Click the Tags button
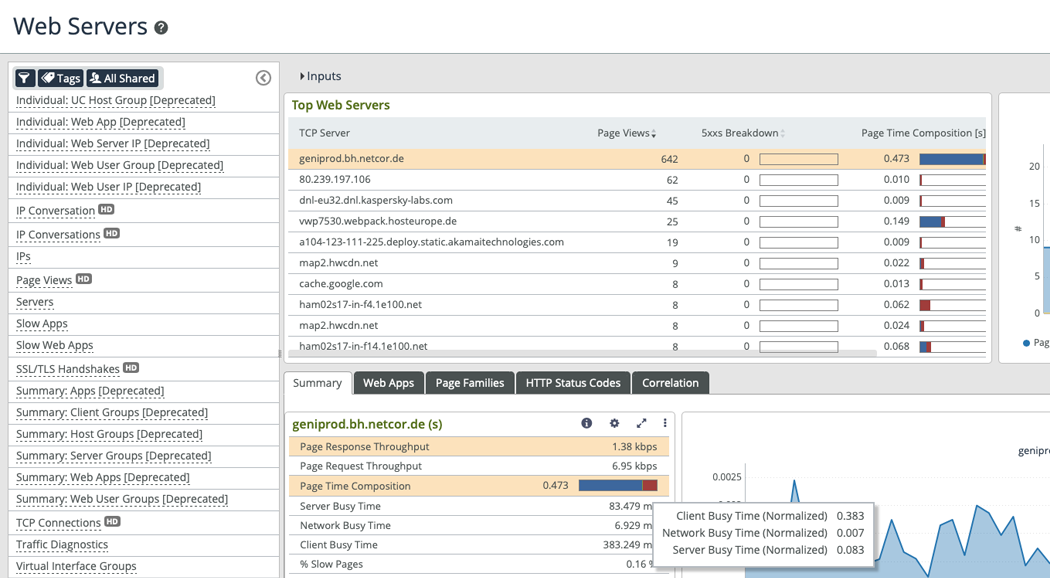The image size is (1050, 578). pyautogui.click(x=60, y=78)
